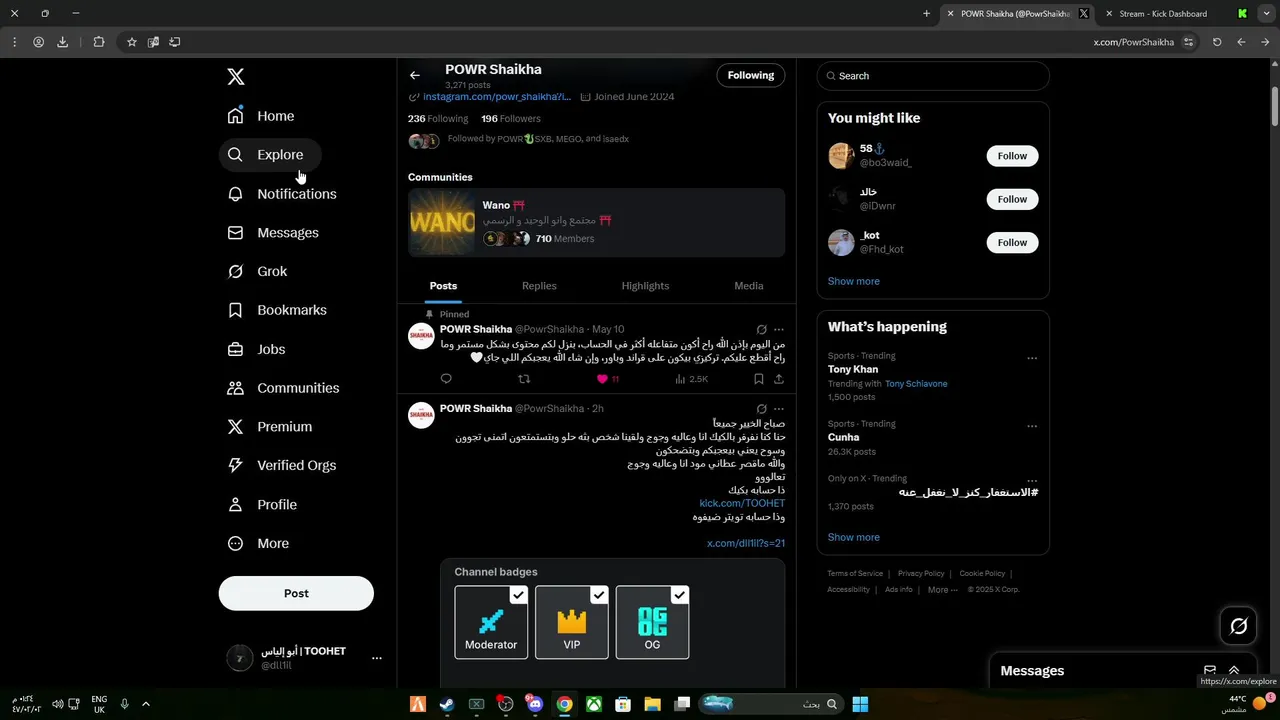Open kick.com/TOOHET link
Screen dimensions: 1280x720
[x=742, y=503]
